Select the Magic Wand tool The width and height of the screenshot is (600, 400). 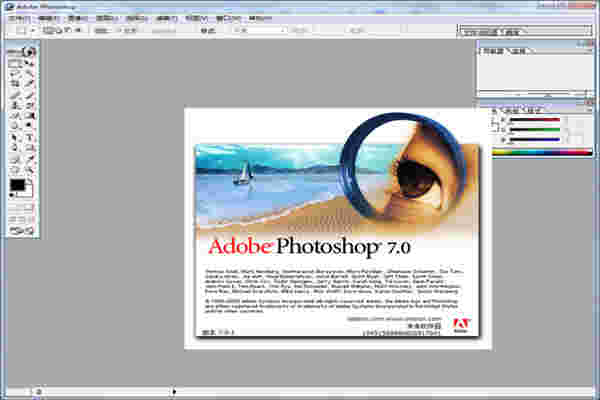tap(29, 73)
